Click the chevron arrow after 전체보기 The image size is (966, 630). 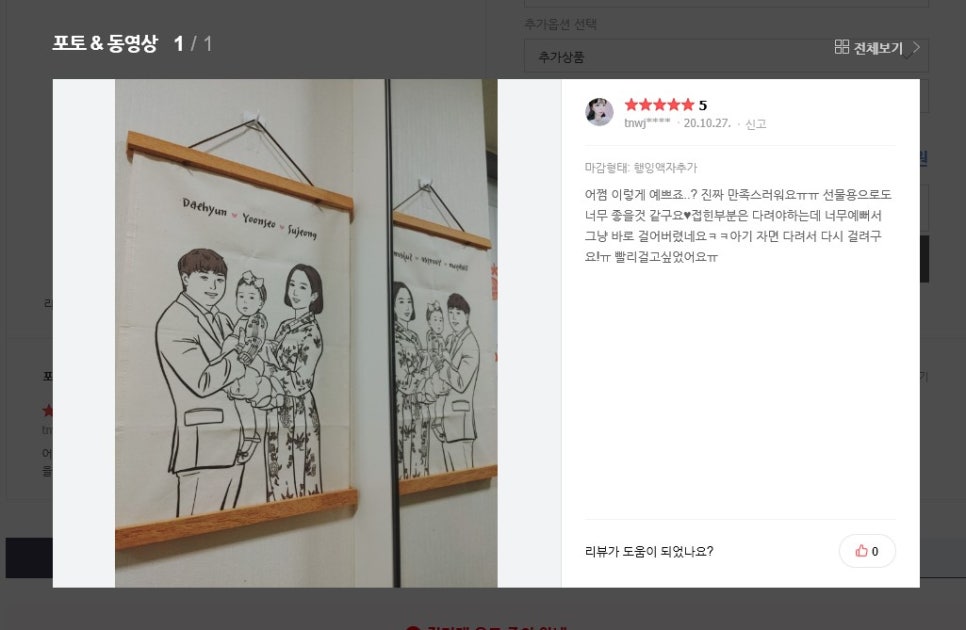[x=916, y=47]
